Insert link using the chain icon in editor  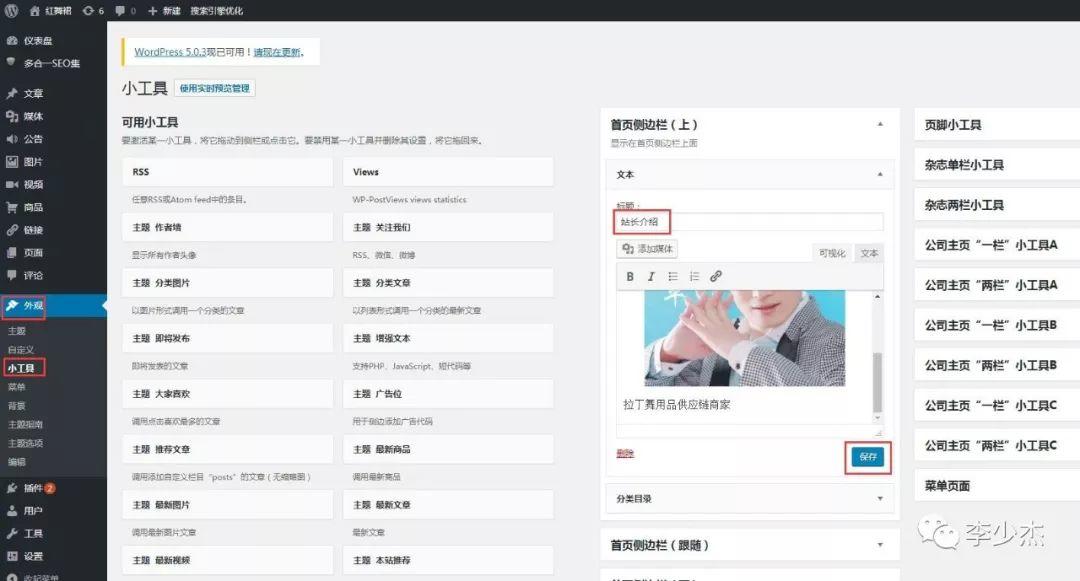716,276
